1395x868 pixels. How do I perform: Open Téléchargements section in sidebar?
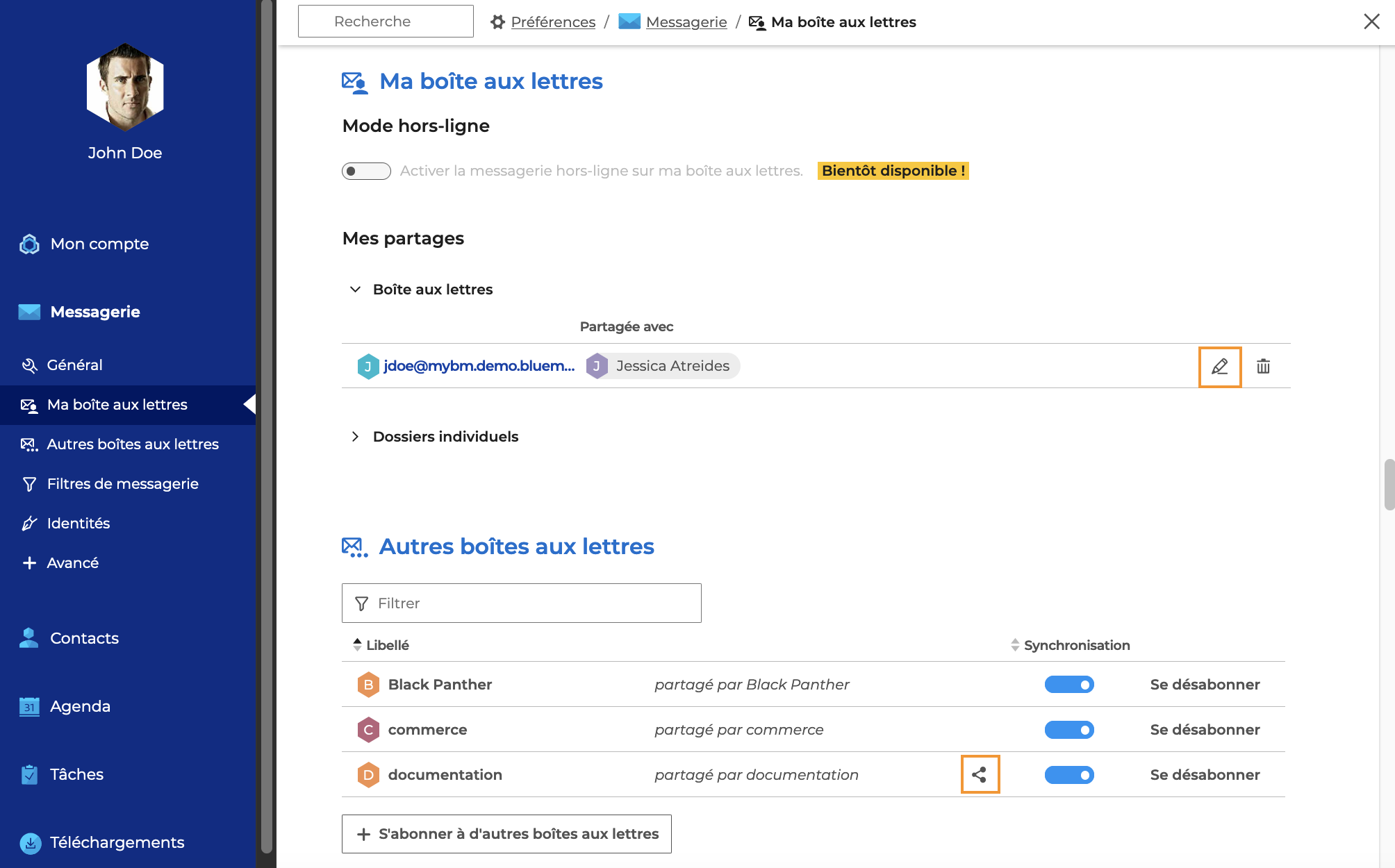(117, 842)
